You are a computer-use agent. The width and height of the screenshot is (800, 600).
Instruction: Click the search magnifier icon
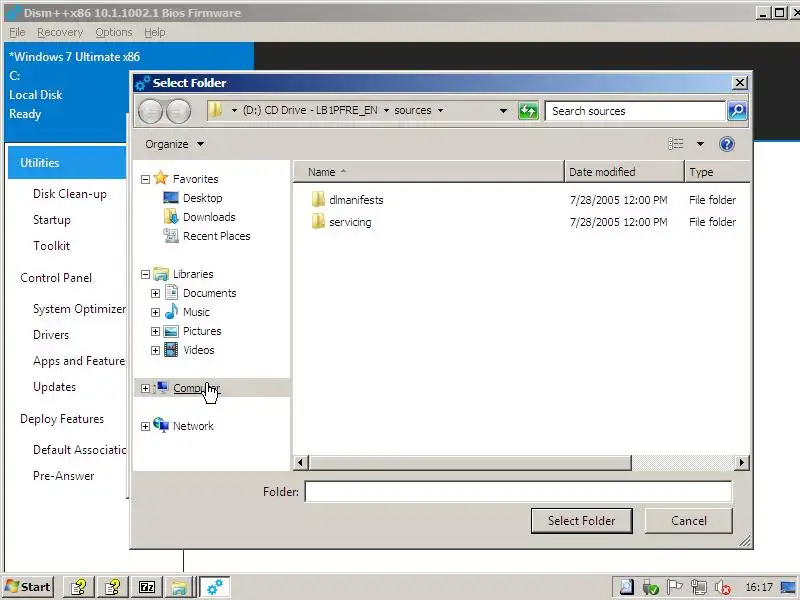point(737,111)
